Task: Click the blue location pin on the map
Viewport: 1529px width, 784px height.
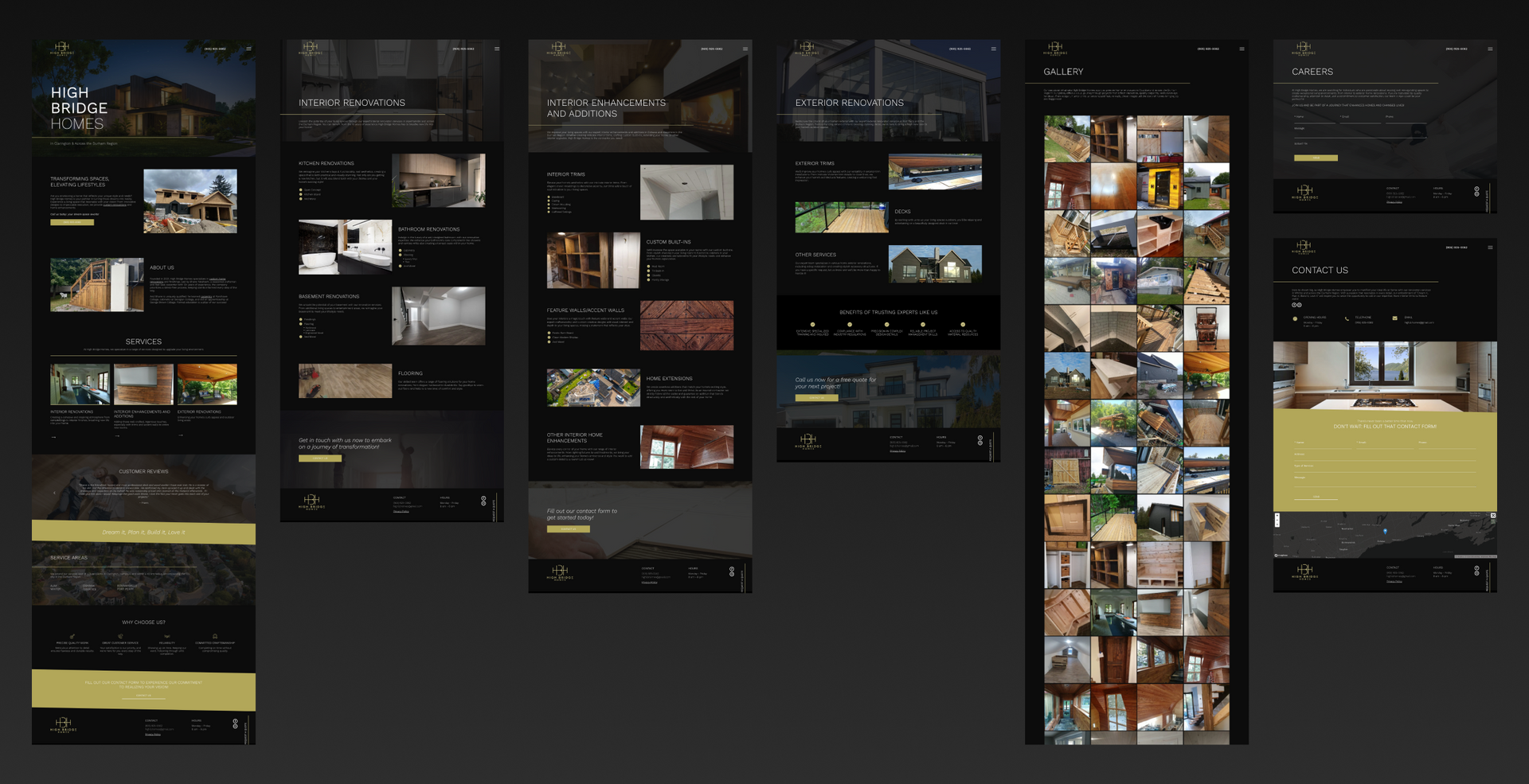Action: (1385, 531)
